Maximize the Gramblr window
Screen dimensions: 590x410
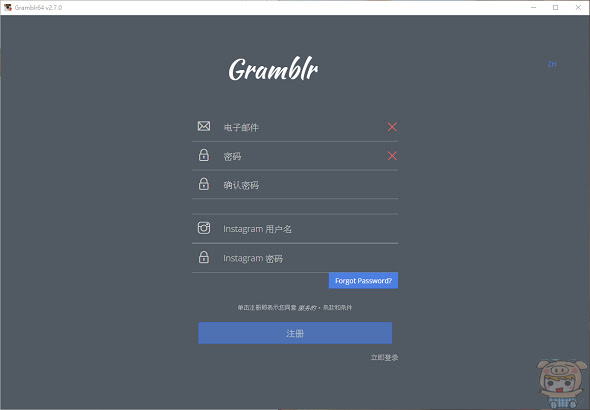click(556, 8)
